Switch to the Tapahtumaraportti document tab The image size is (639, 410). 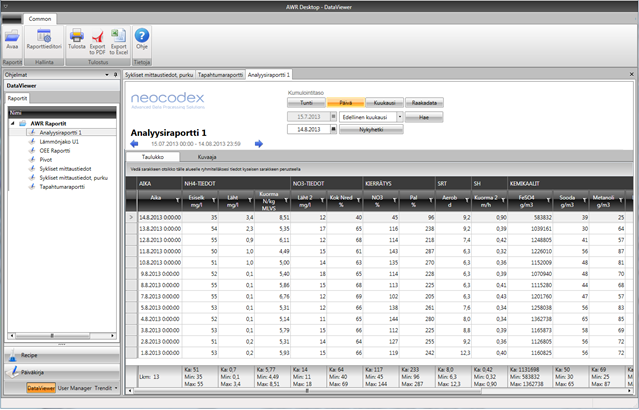pos(220,75)
